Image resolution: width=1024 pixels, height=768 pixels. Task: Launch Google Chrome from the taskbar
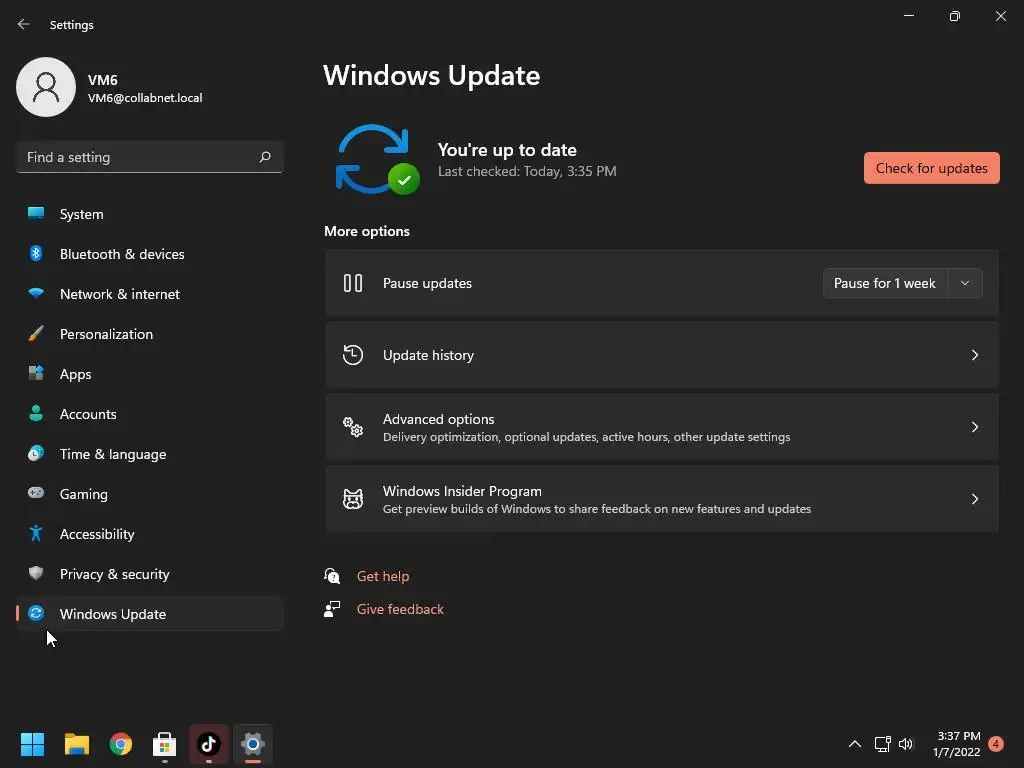121,744
